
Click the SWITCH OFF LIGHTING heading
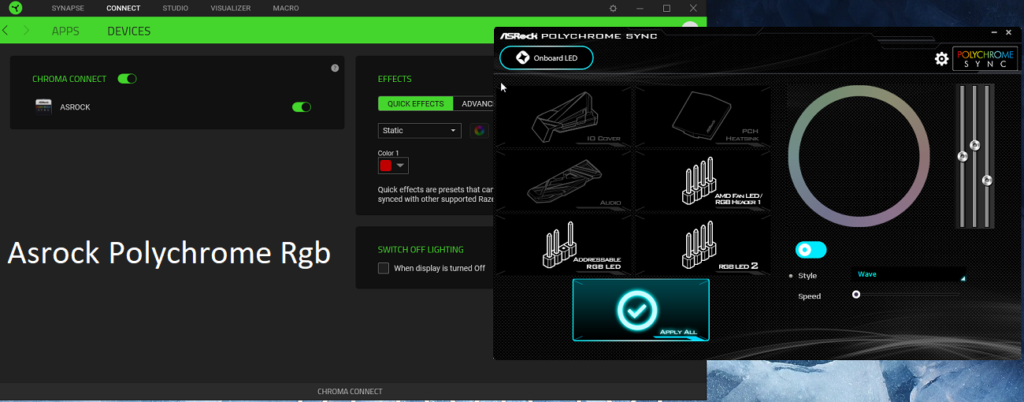pyautogui.click(x=421, y=249)
